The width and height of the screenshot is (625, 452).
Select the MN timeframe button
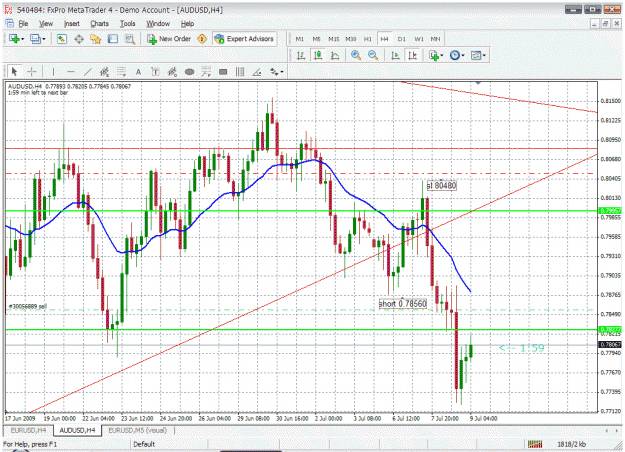point(435,39)
